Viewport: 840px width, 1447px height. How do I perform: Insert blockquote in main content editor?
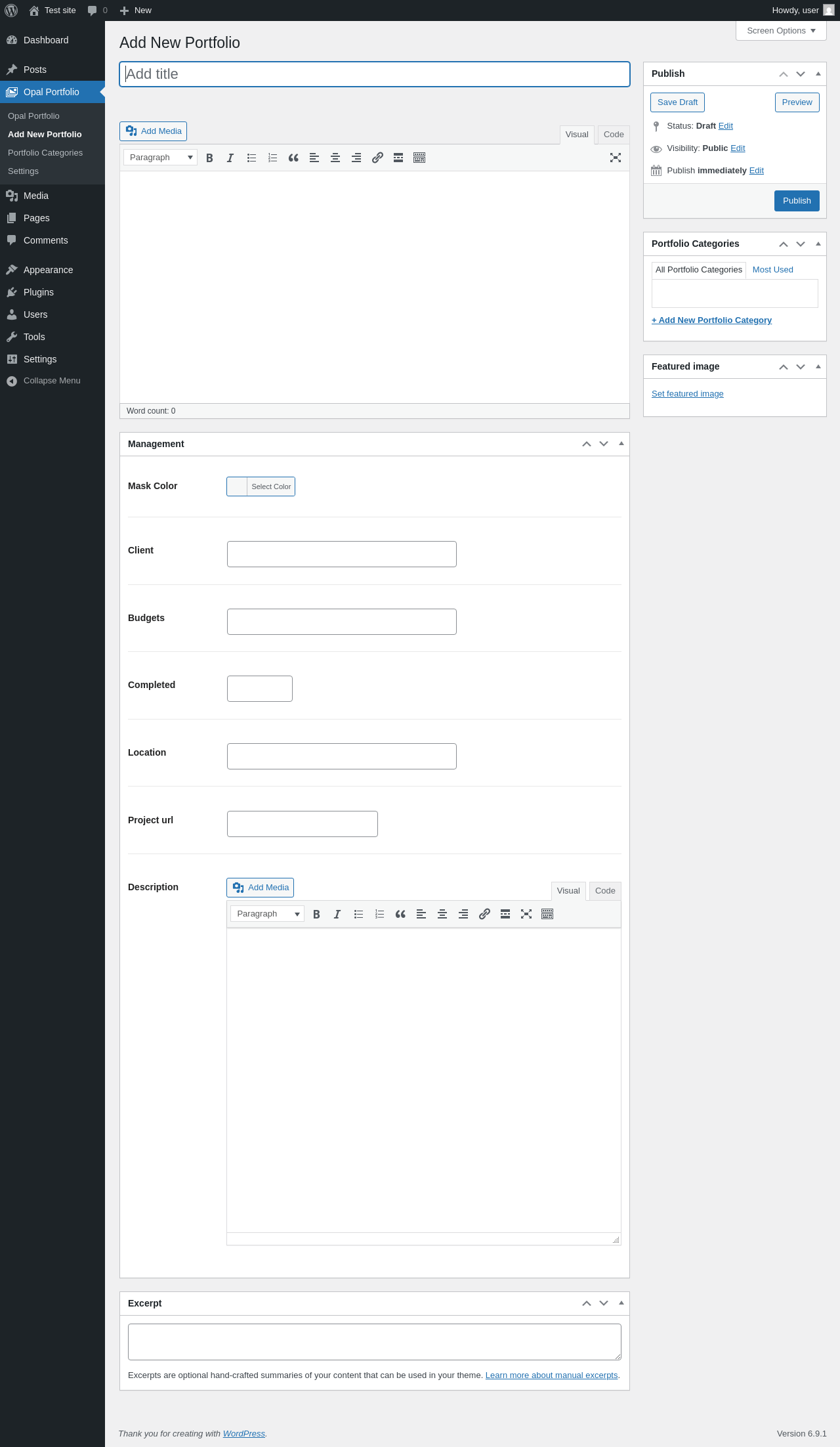coord(293,158)
